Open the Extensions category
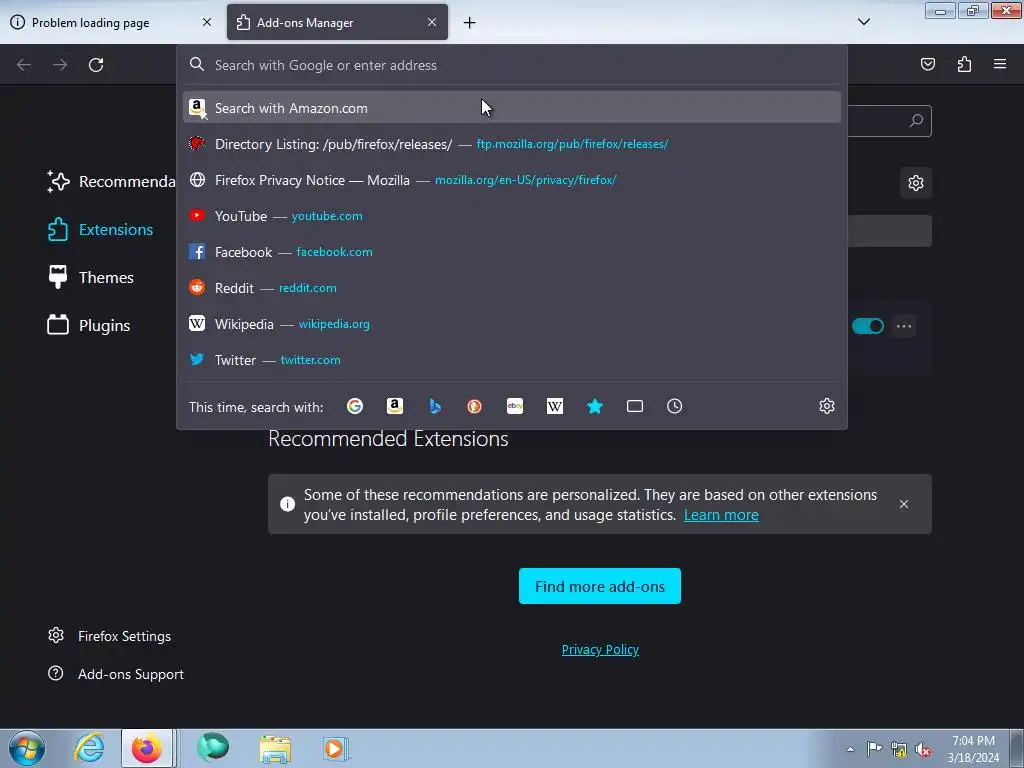1024x768 pixels. click(x=100, y=230)
